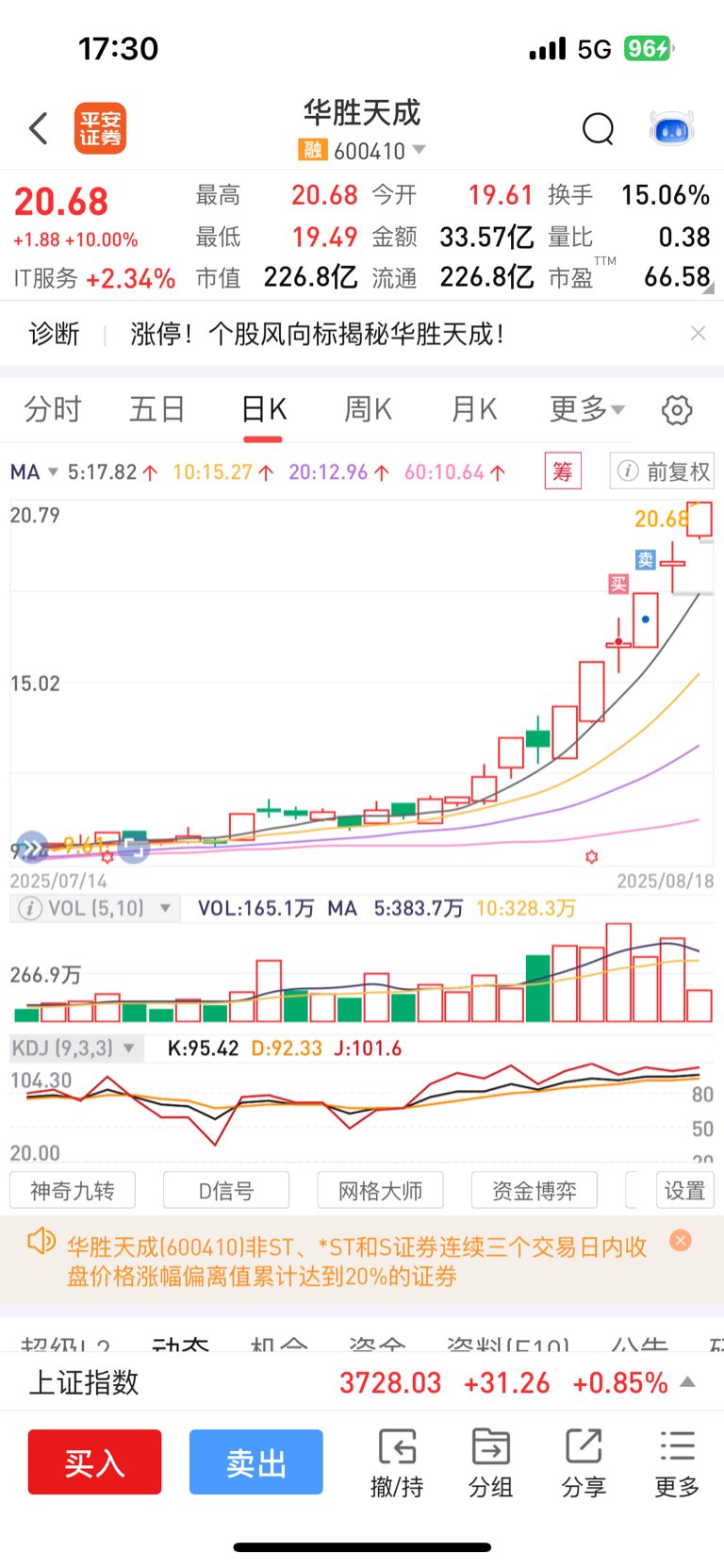Tap the 网格大师 button

point(381,1190)
